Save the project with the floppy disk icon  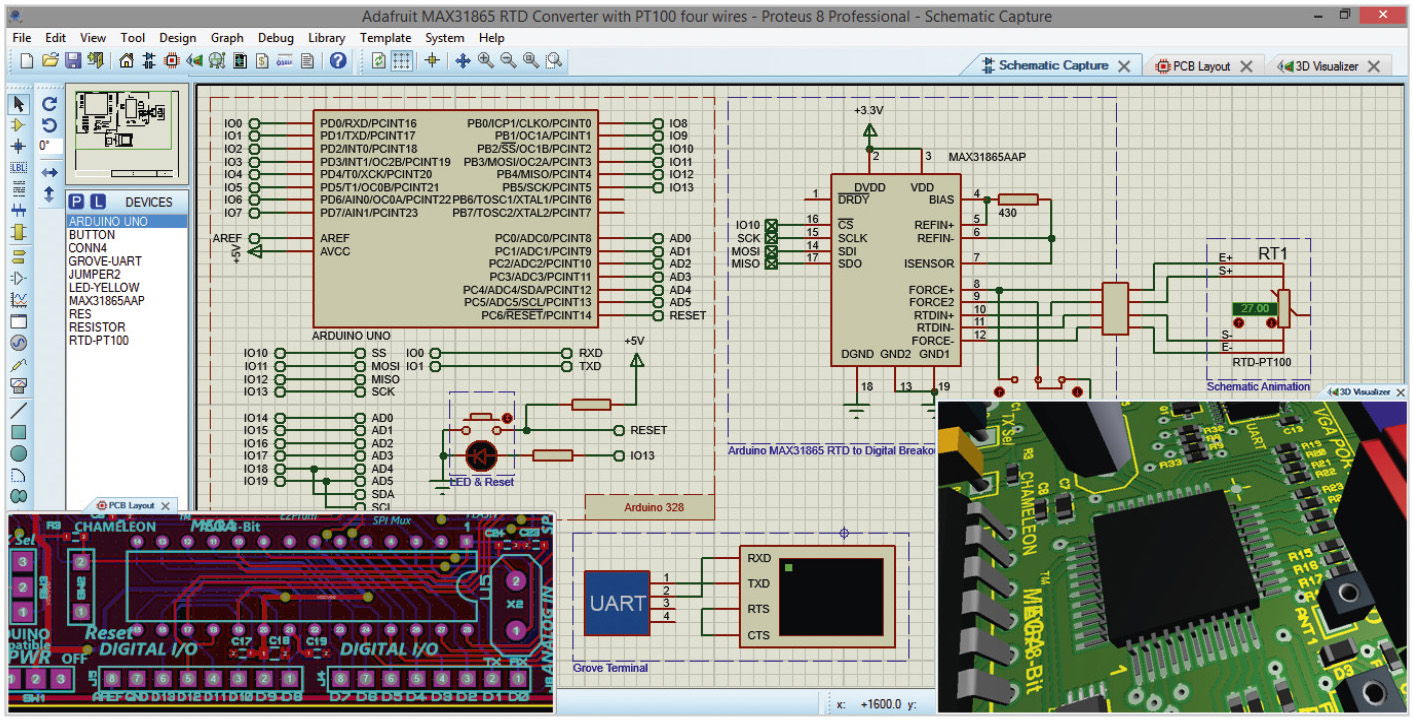(73, 60)
